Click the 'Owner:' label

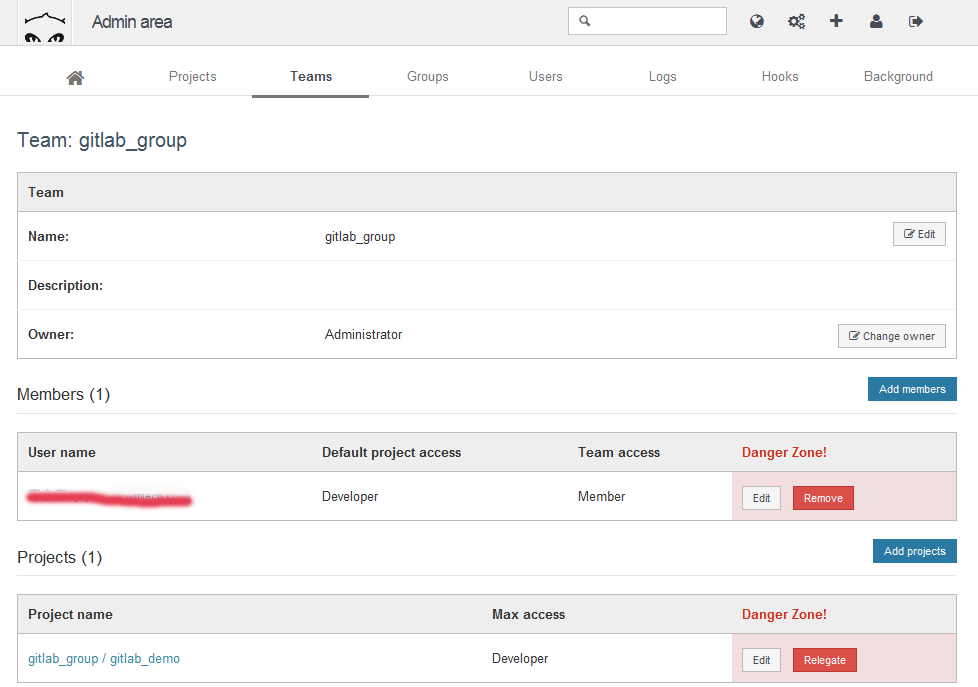click(x=51, y=334)
